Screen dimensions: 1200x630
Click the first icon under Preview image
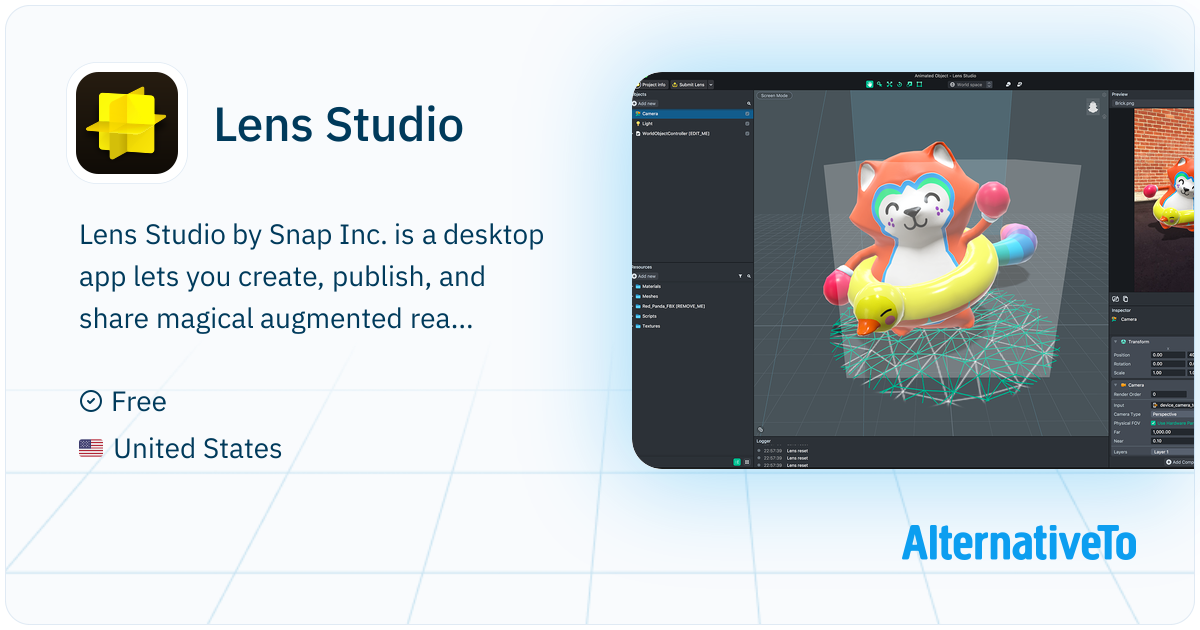(1115, 299)
